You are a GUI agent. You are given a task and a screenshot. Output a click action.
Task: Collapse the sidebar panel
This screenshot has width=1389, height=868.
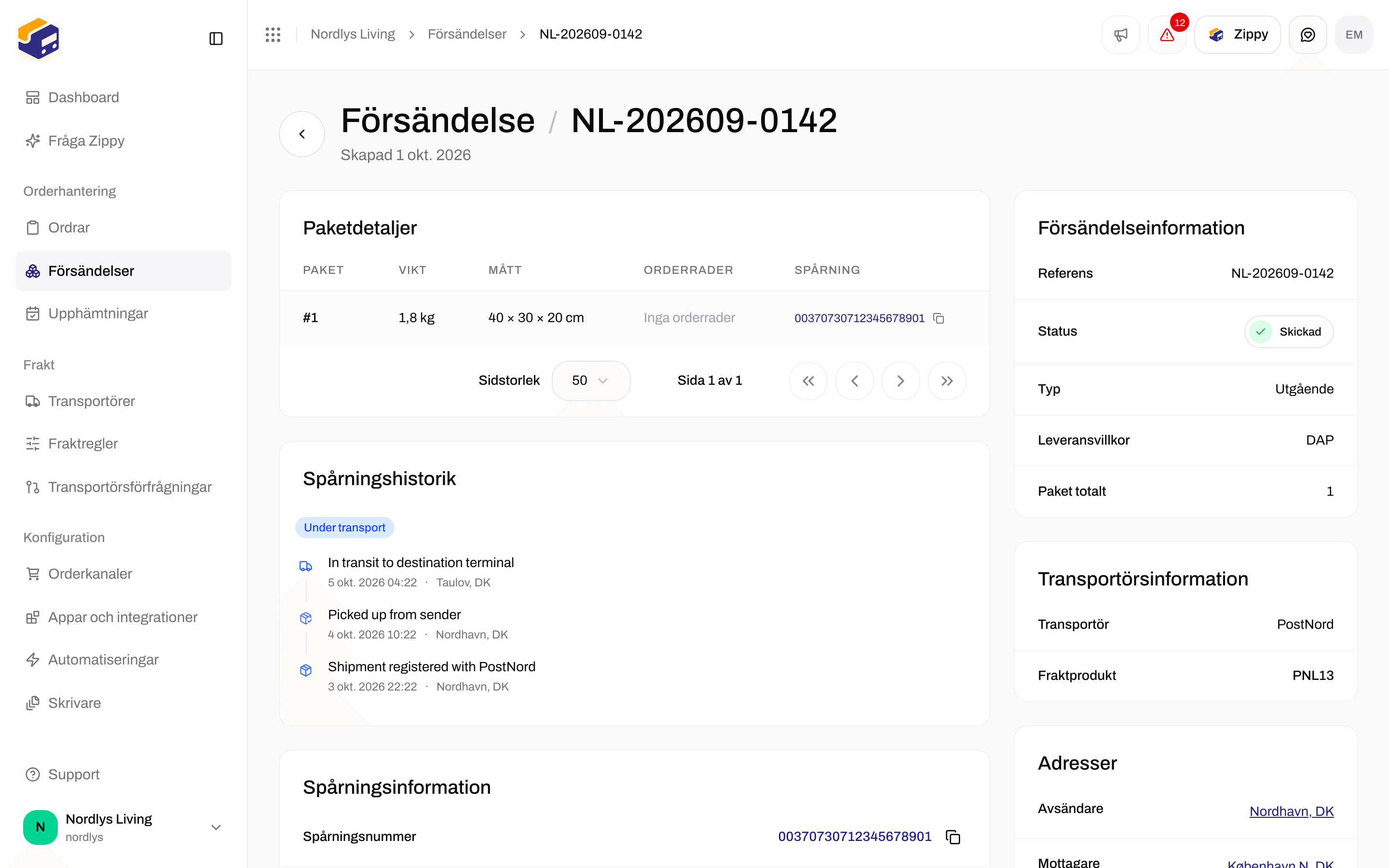[x=216, y=39]
